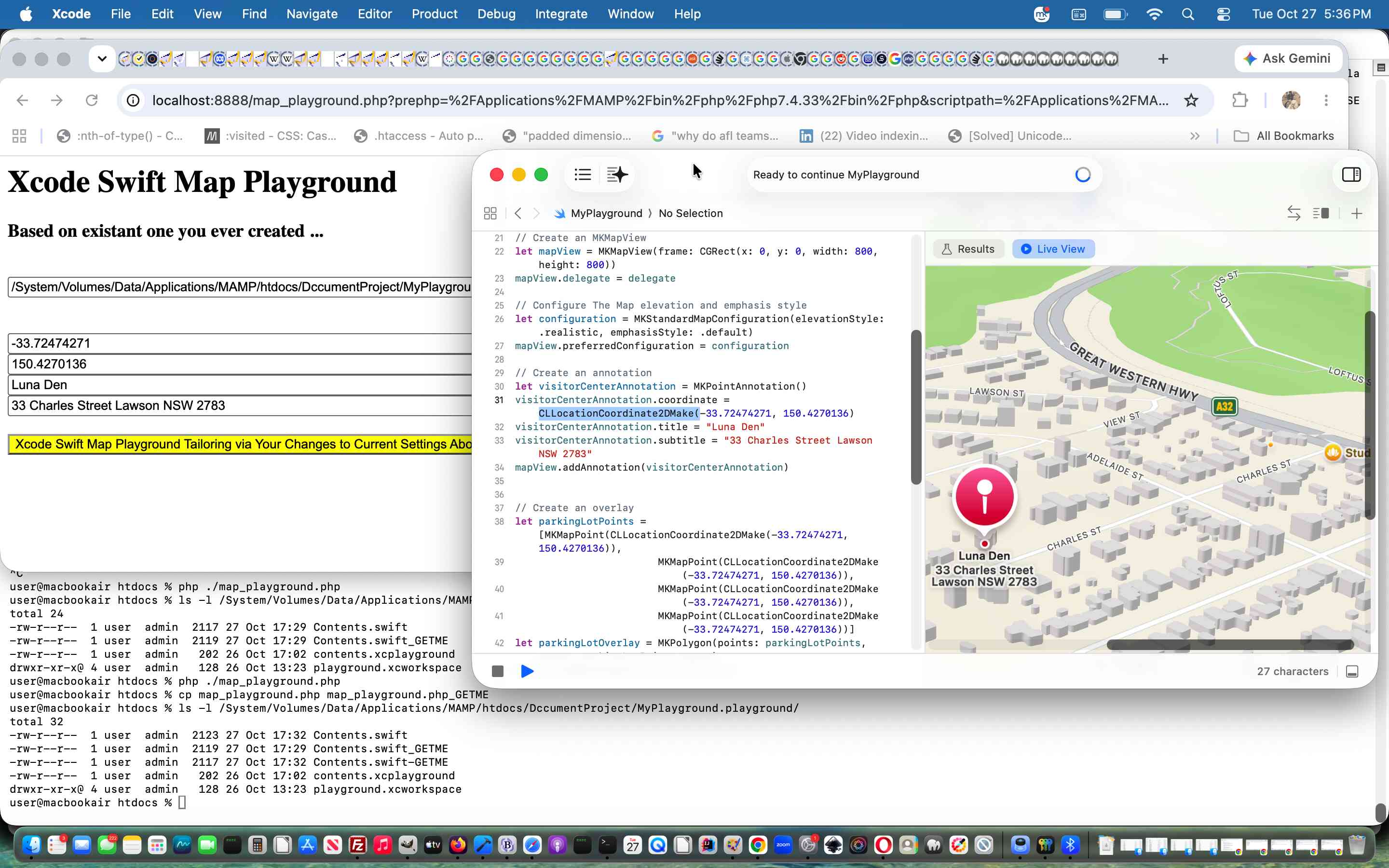
Task: Open the Wi-Fi status menu
Action: pos(1154,14)
